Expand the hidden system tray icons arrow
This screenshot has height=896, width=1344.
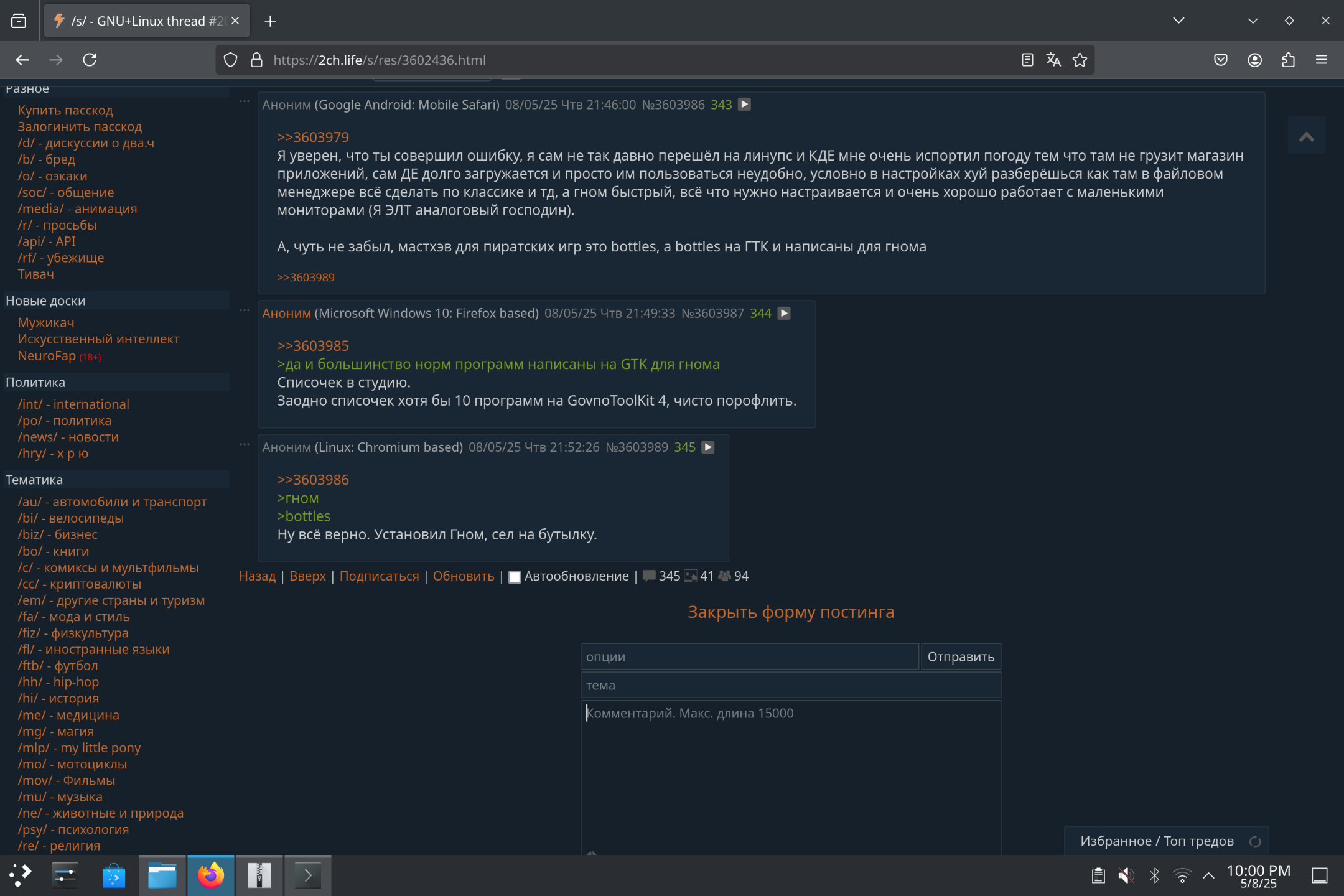point(1208,875)
